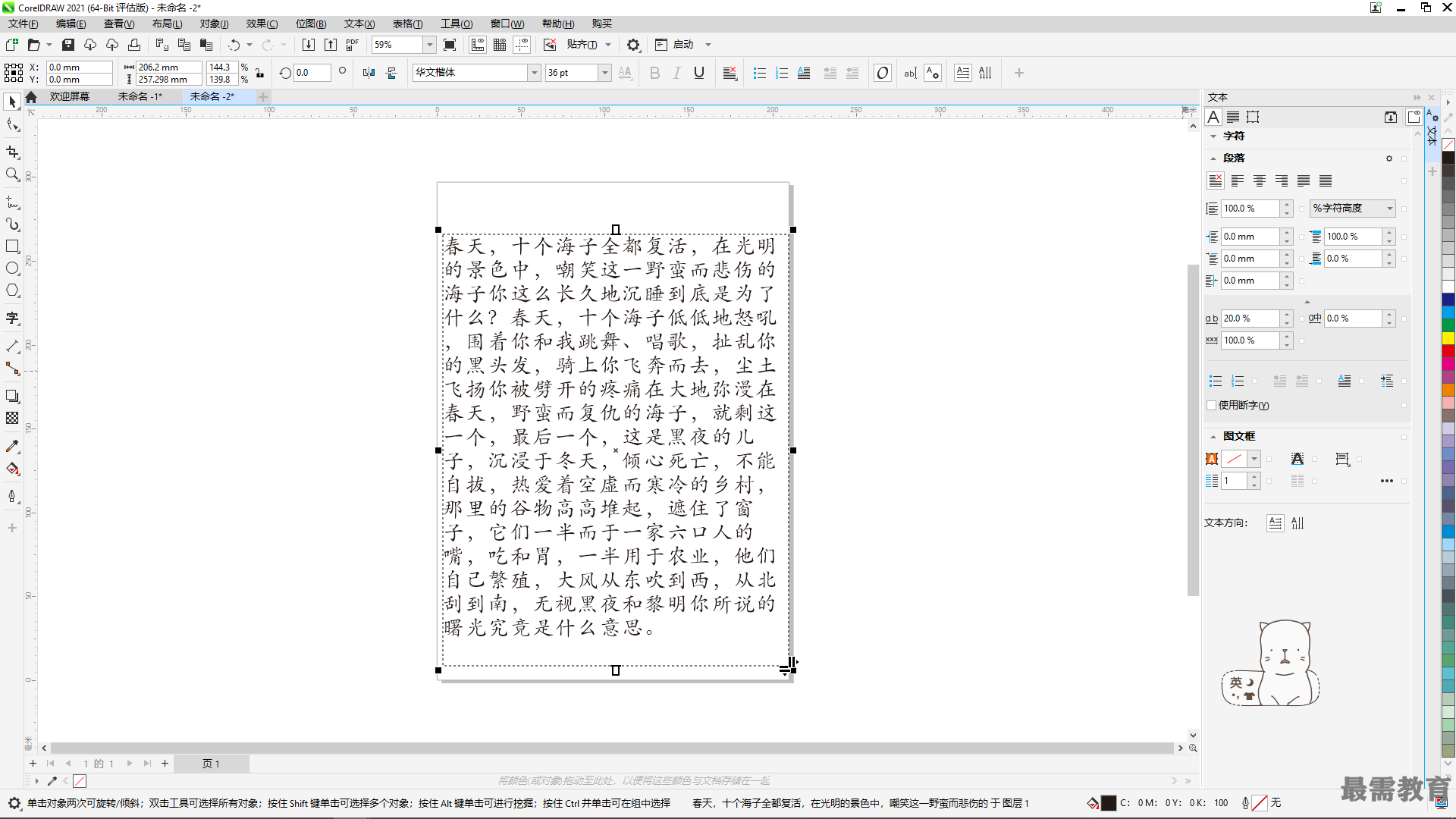Select the Shape tool in the toolbox
Screen dimensions: 1456x819
point(12,125)
